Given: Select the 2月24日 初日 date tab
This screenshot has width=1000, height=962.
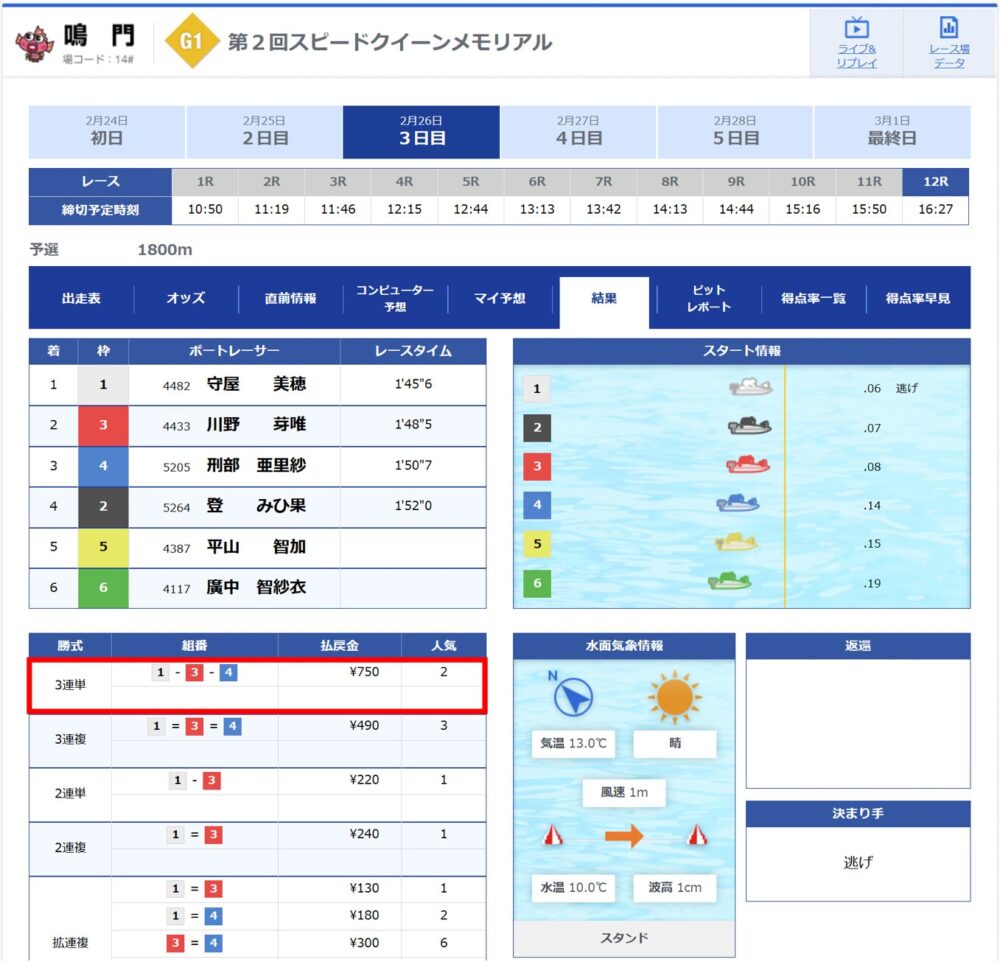Looking at the screenshot, I should (x=107, y=131).
